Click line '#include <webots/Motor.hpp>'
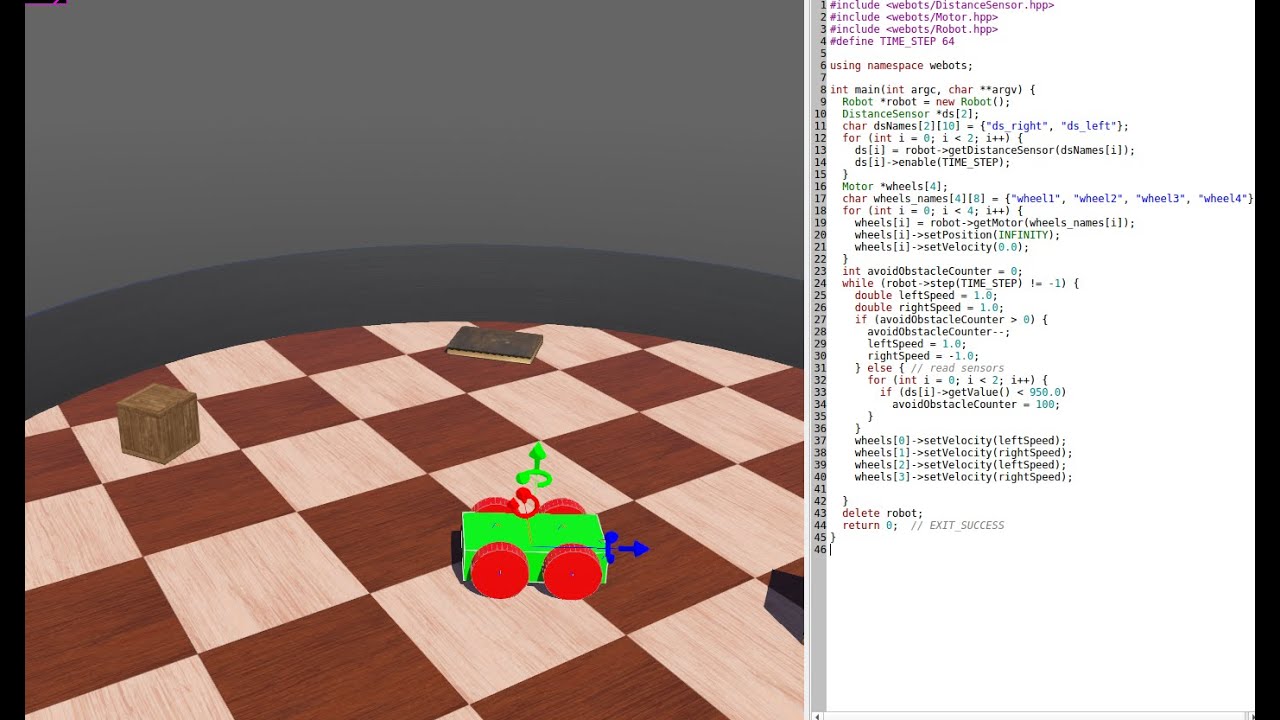 pos(914,18)
